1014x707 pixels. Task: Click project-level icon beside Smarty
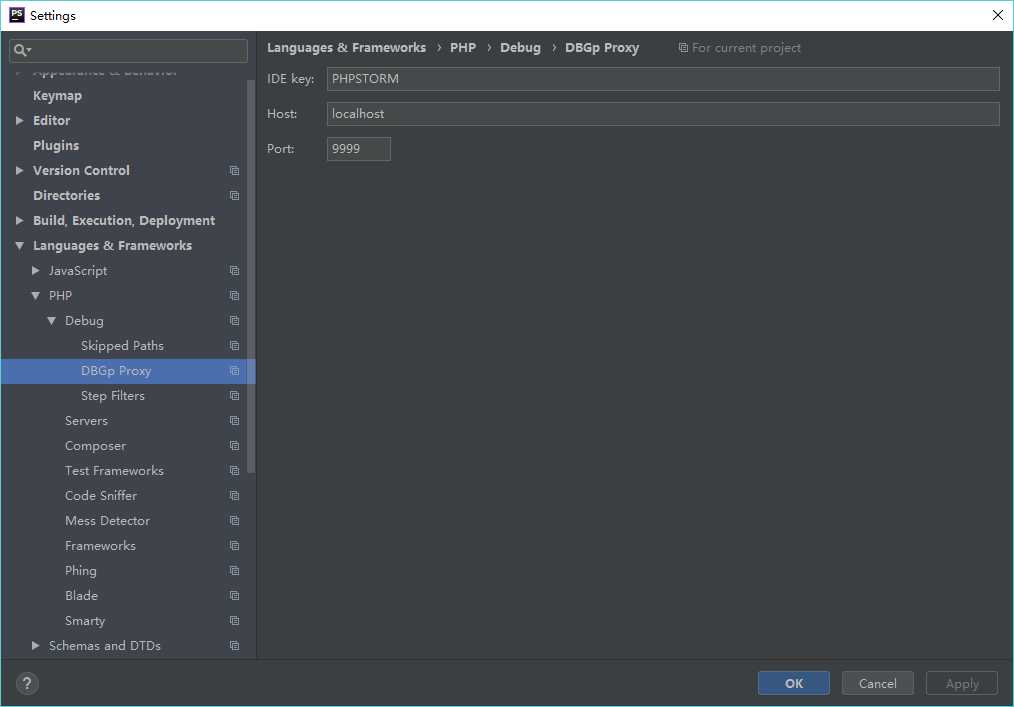point(234,621)
